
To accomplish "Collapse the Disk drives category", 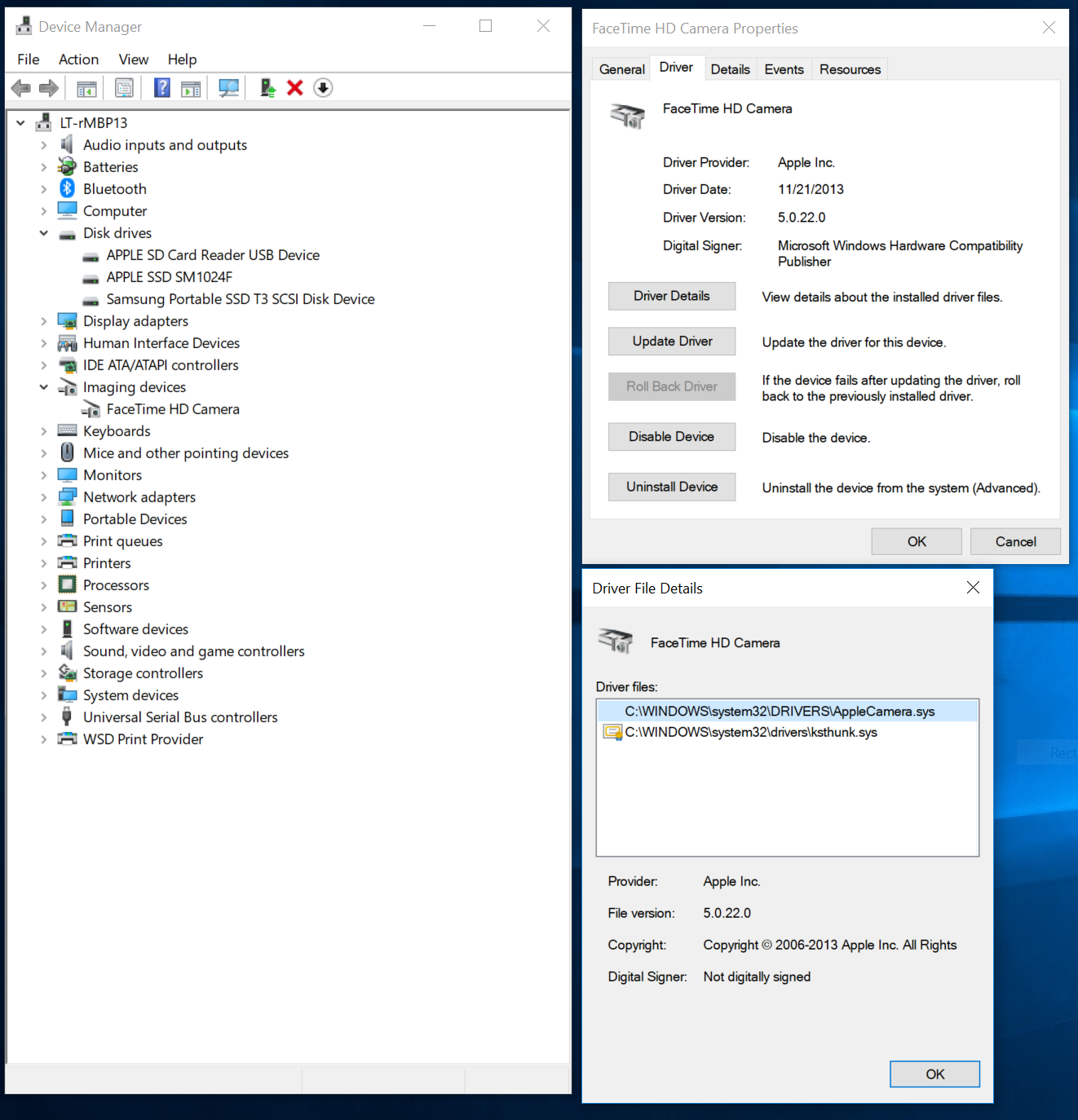I will point(44,233).
